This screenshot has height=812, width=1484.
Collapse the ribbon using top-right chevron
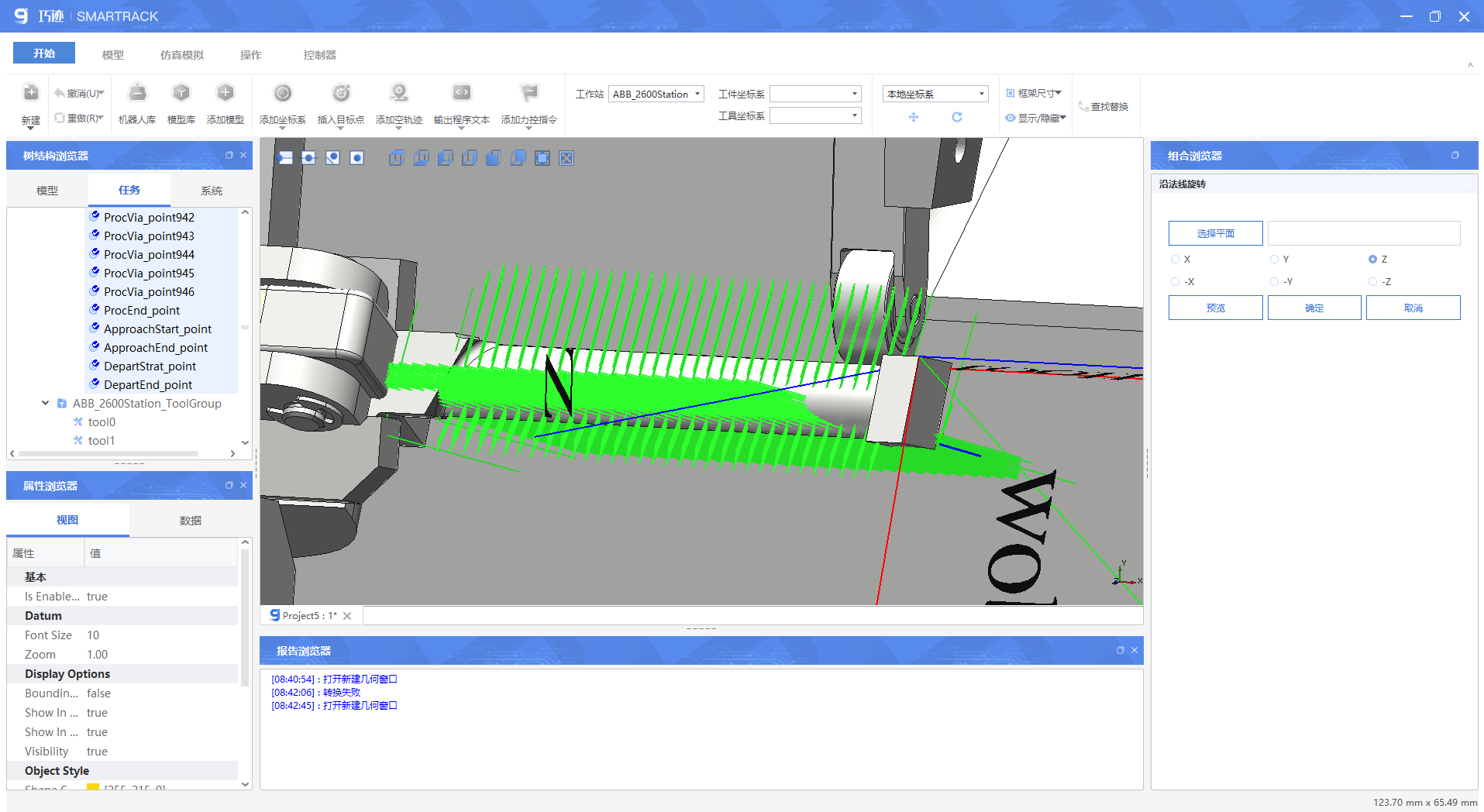pyautogui.click(x=1470, y=65)
